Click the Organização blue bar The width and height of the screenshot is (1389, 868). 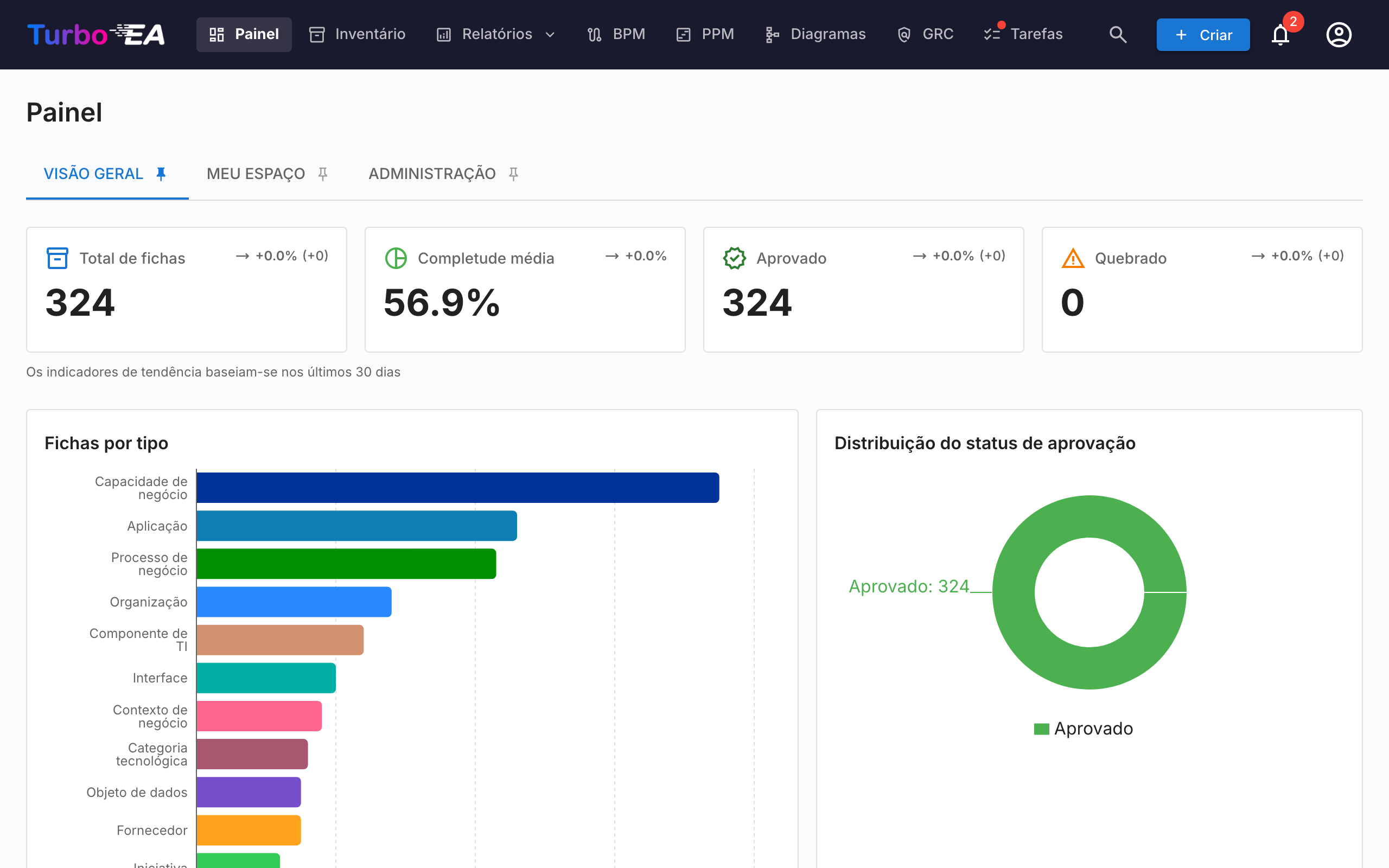pos(294,602)
